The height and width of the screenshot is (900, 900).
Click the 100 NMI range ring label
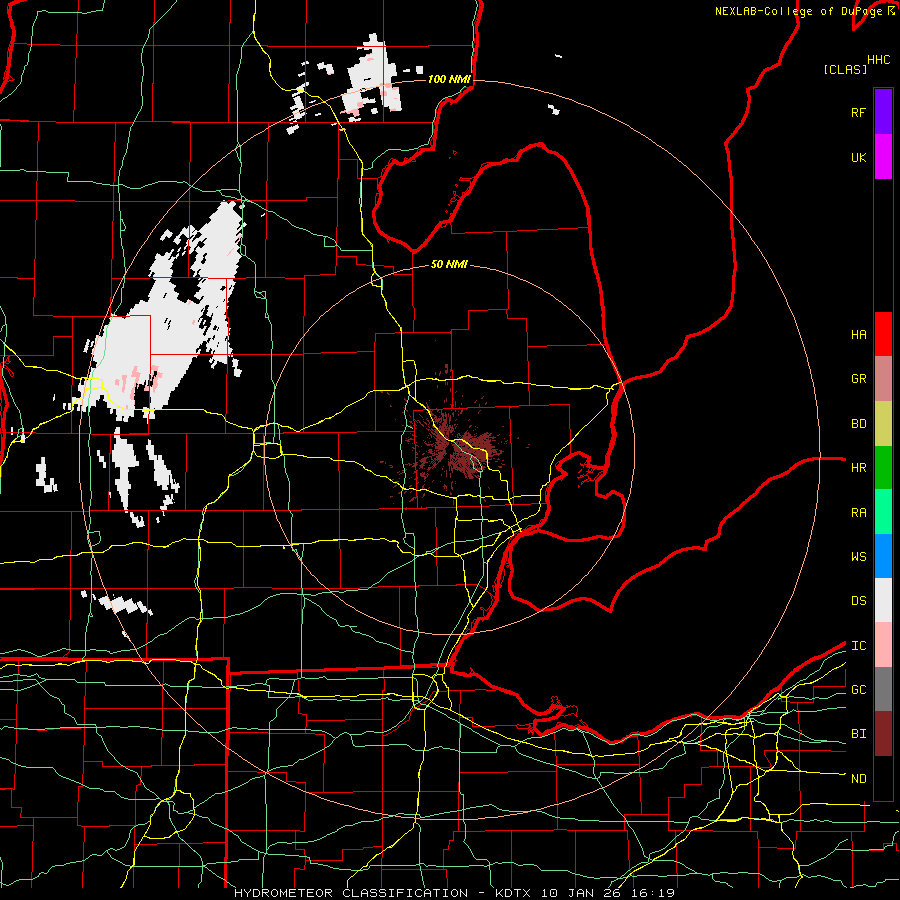pos(449,79)
